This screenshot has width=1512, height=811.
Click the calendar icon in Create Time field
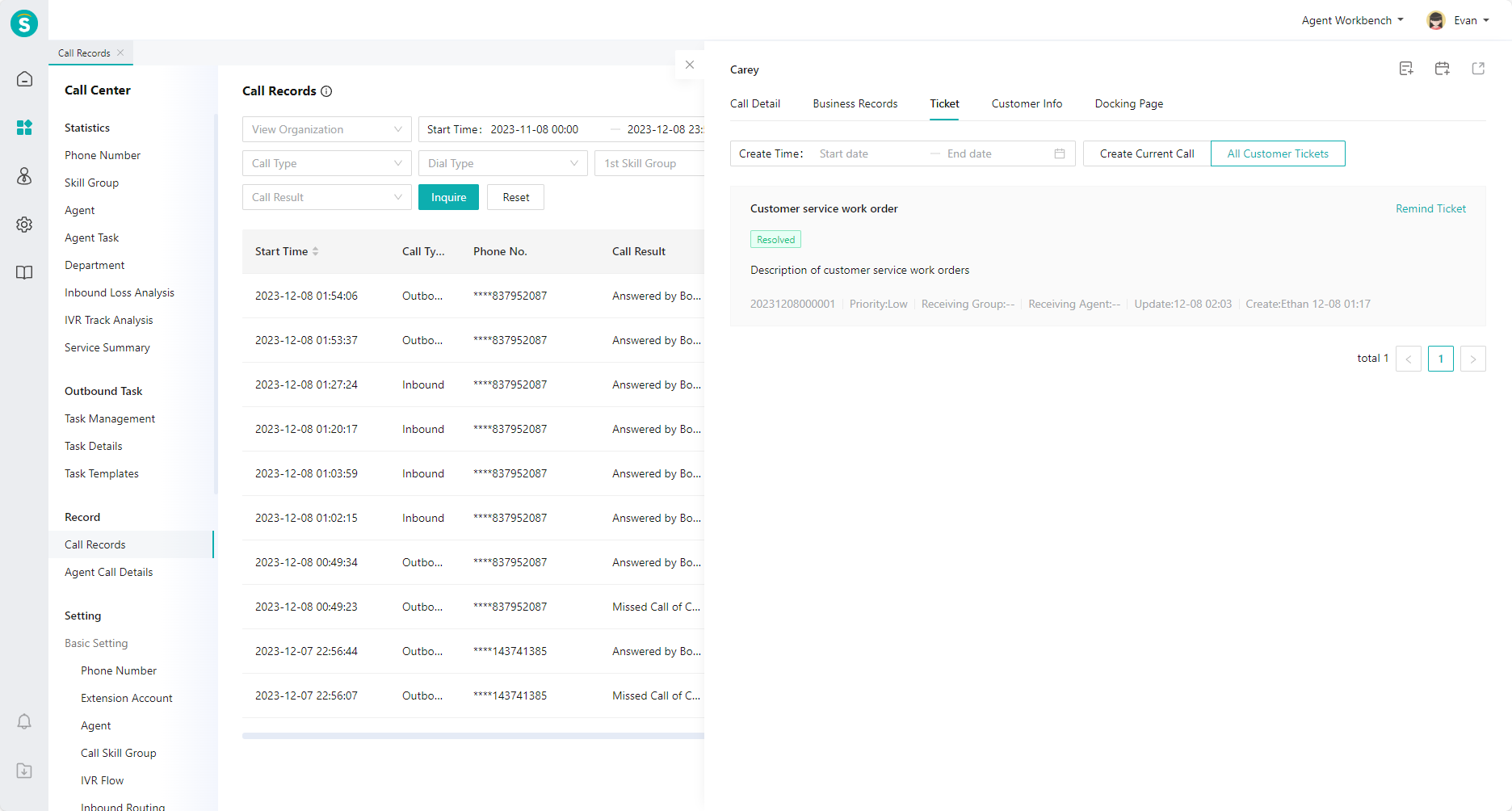1060,153
